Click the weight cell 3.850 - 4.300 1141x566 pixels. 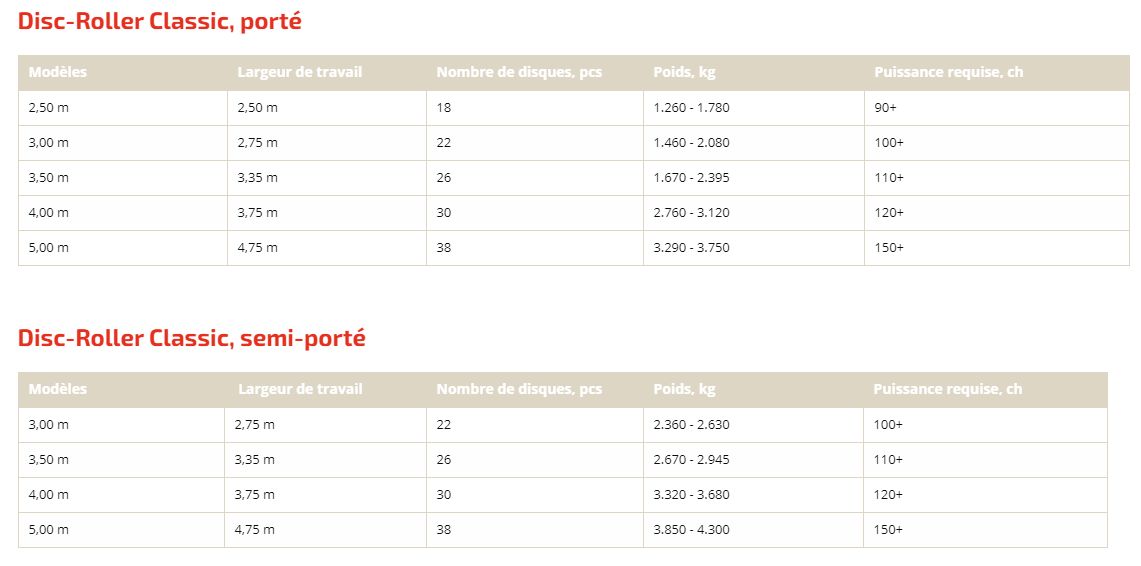(691, 530)
